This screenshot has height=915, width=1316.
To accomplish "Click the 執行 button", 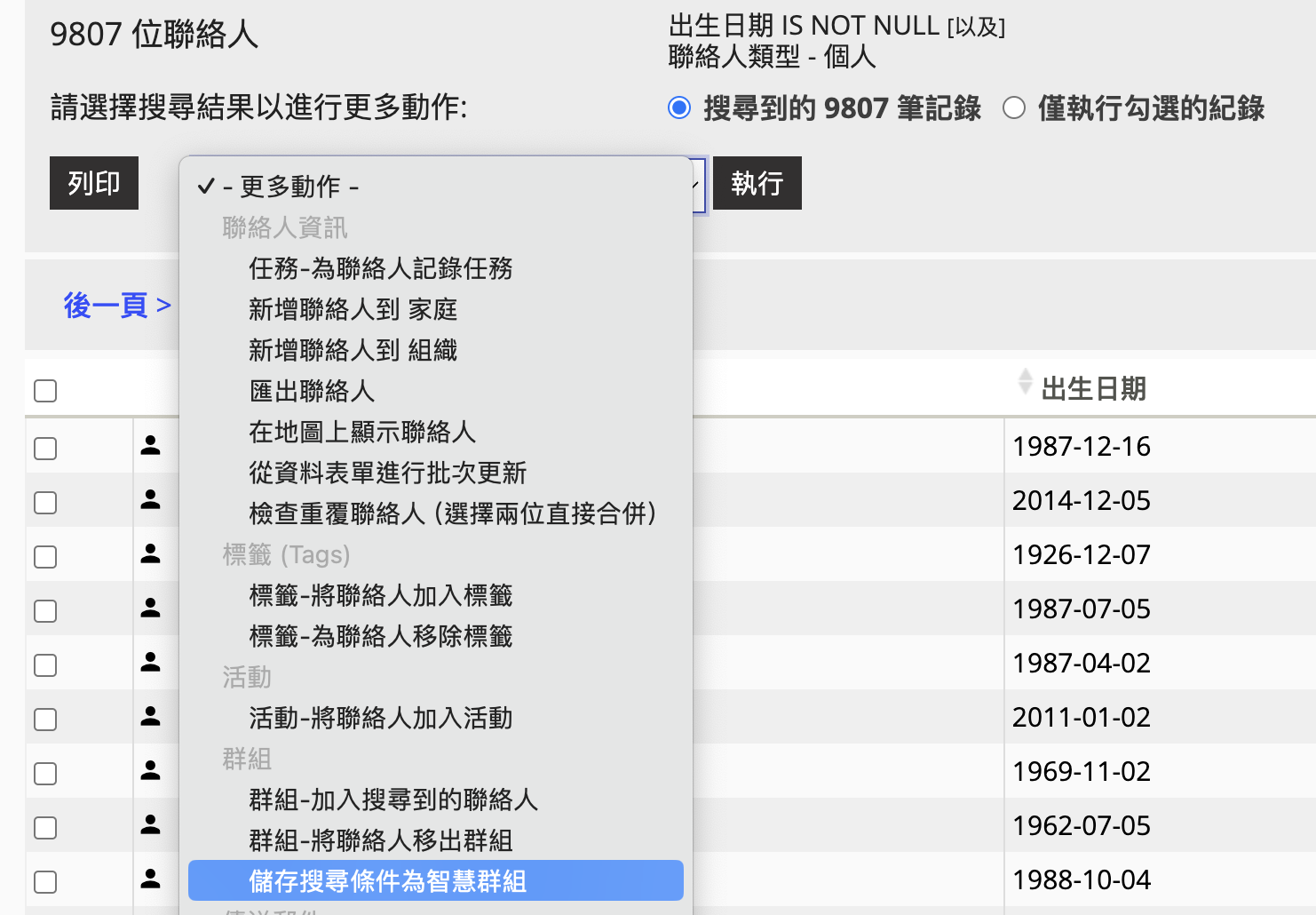I will [x=757, y=183].
